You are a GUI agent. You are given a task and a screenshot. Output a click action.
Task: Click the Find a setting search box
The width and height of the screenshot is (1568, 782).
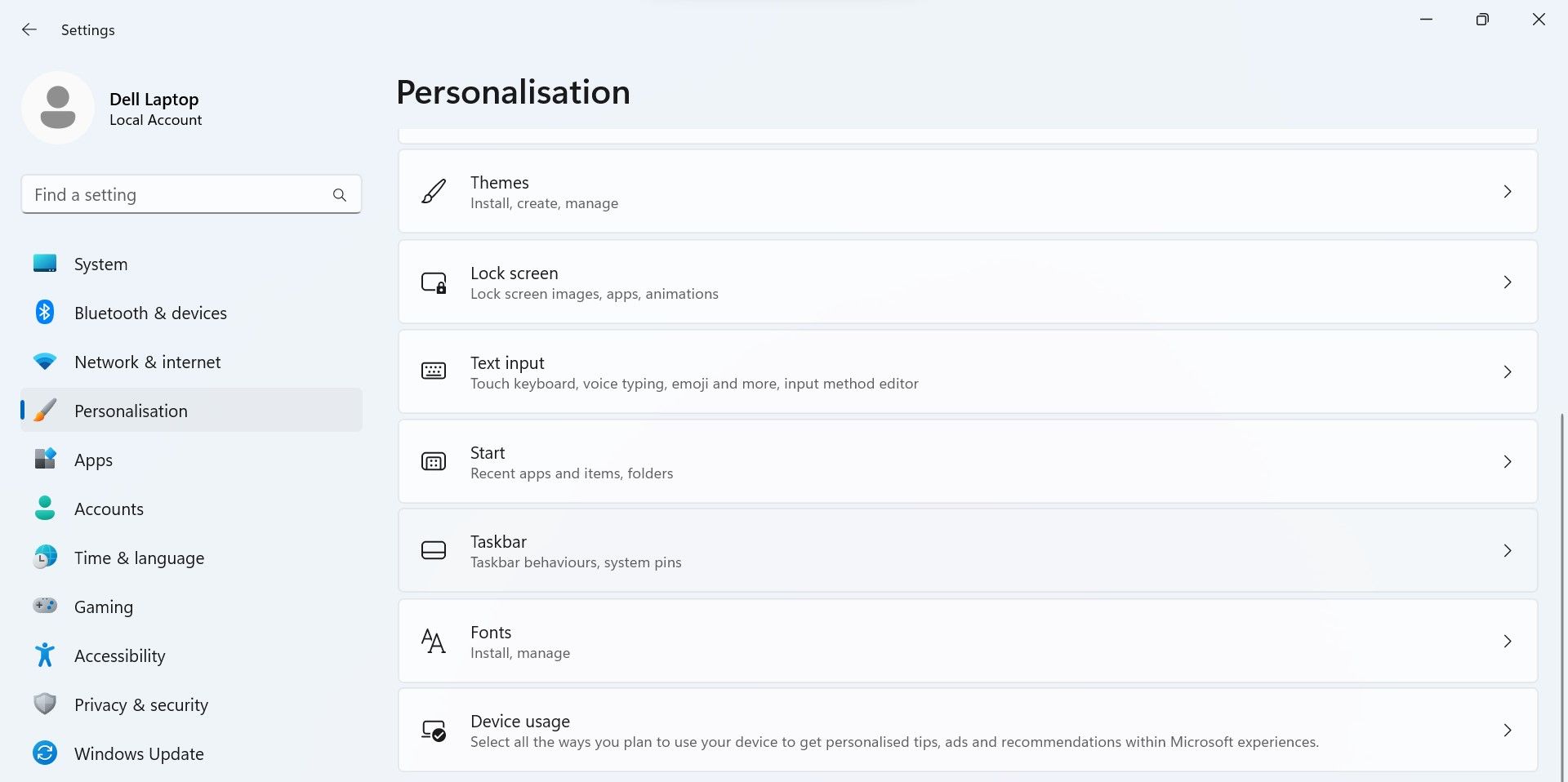(180, 195)
